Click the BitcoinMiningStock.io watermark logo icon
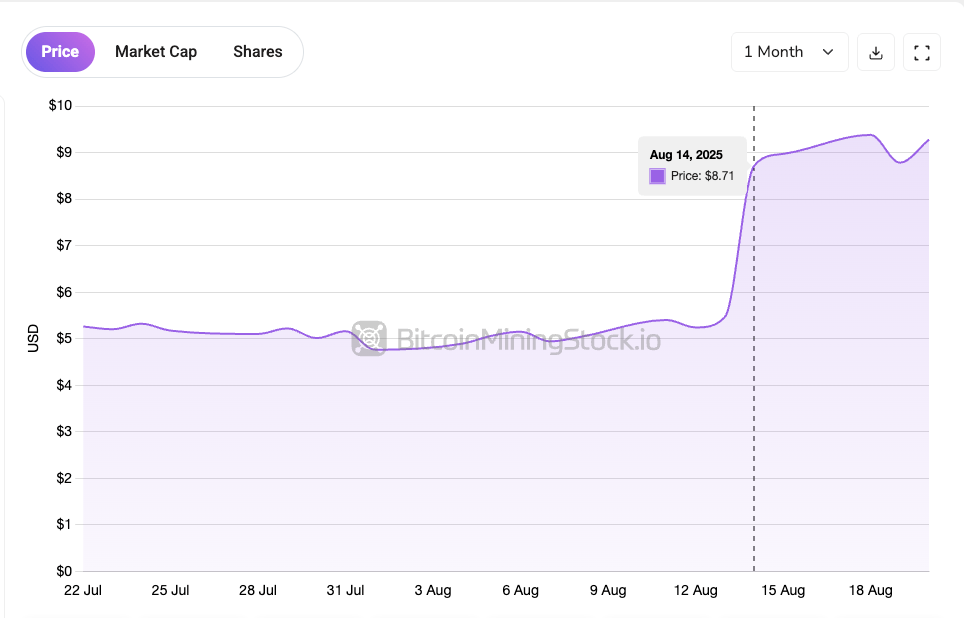Screen dimensions: 964x618 coord(369,339)
